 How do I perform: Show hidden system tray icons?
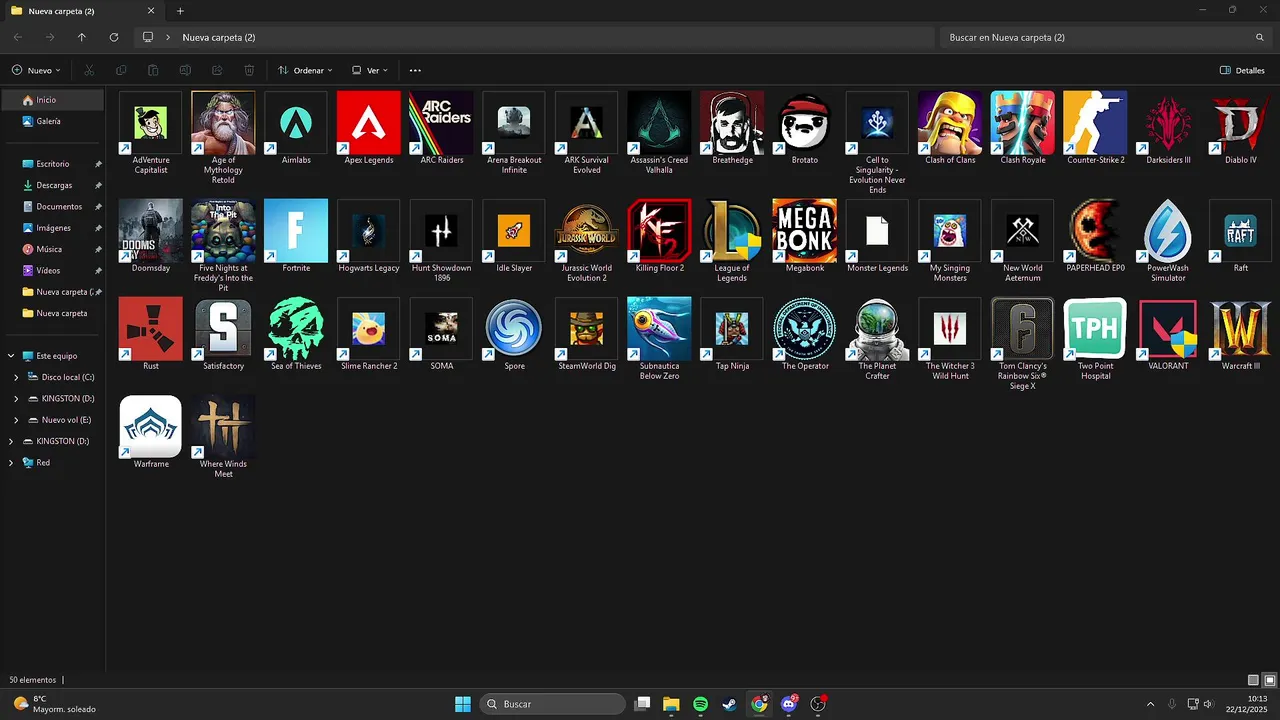click(x=1150, y=704)
